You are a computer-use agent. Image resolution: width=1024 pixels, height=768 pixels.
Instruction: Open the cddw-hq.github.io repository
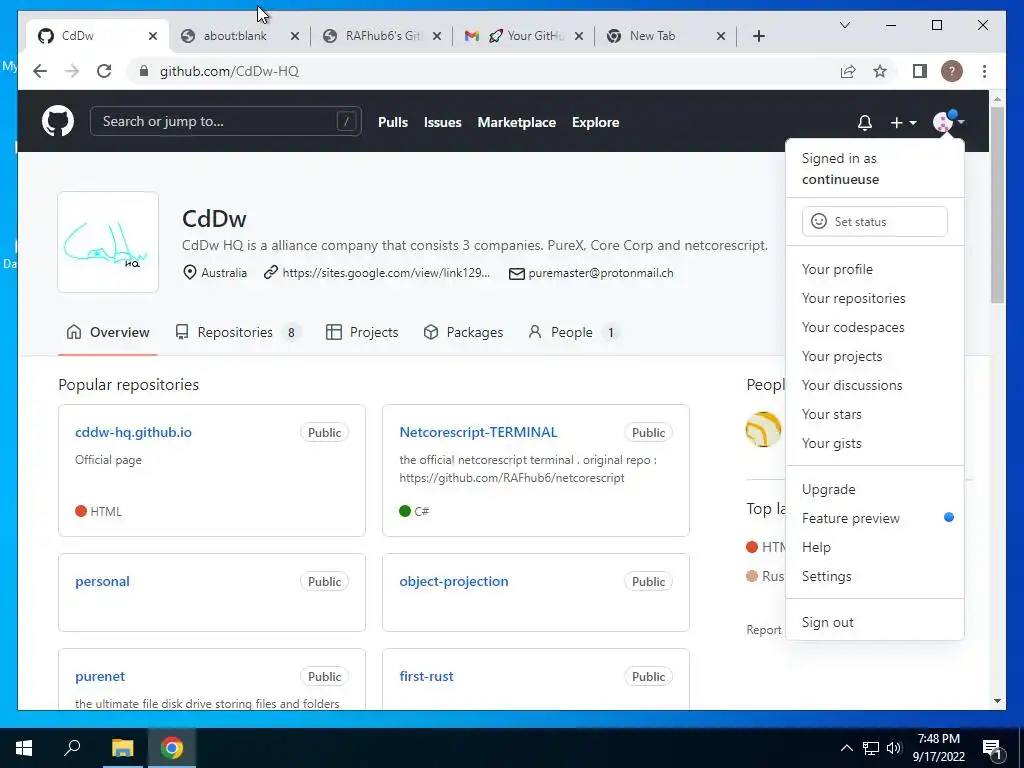coord(133,432)
